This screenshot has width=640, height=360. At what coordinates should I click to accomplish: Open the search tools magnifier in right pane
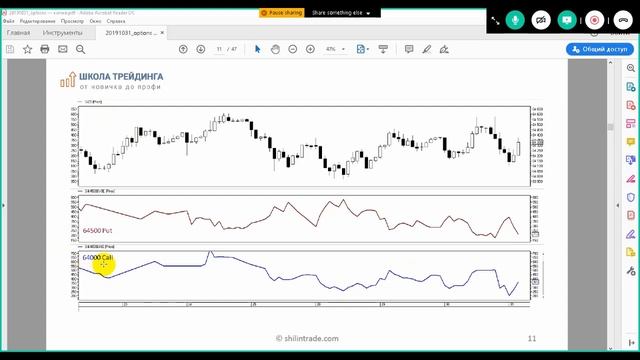click(631, 68)
